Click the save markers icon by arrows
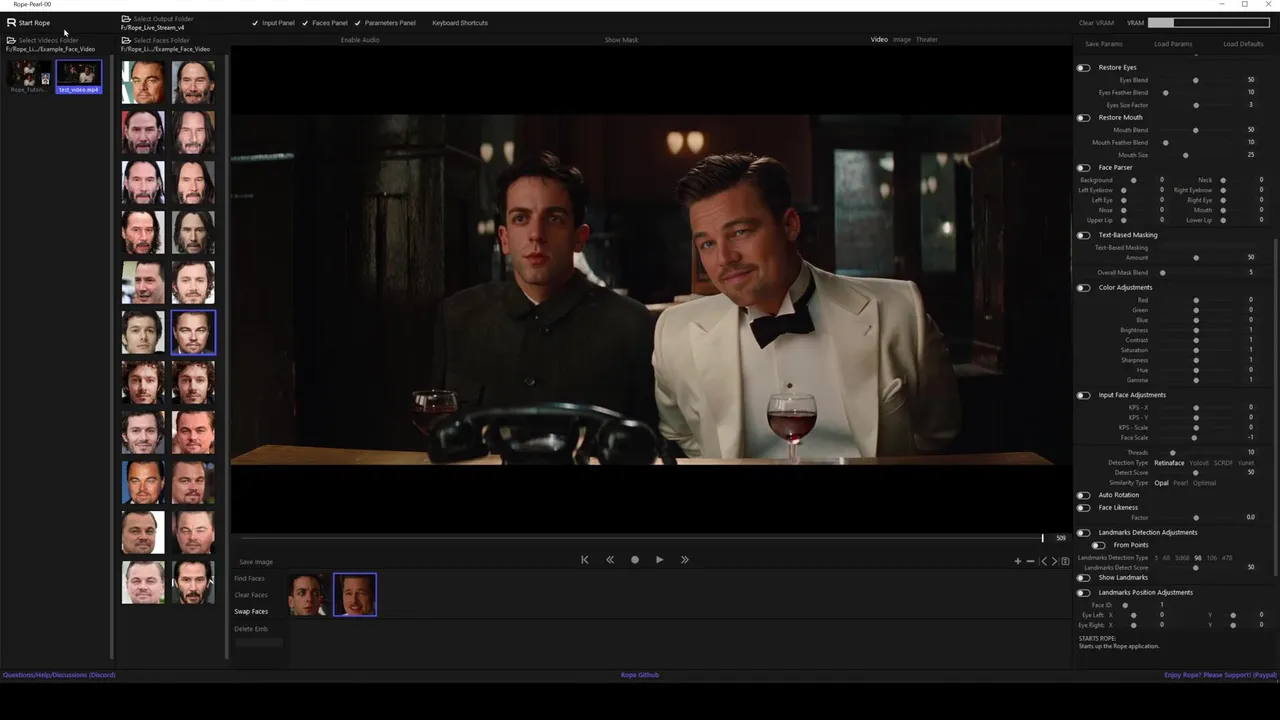 pos(1065,561)
